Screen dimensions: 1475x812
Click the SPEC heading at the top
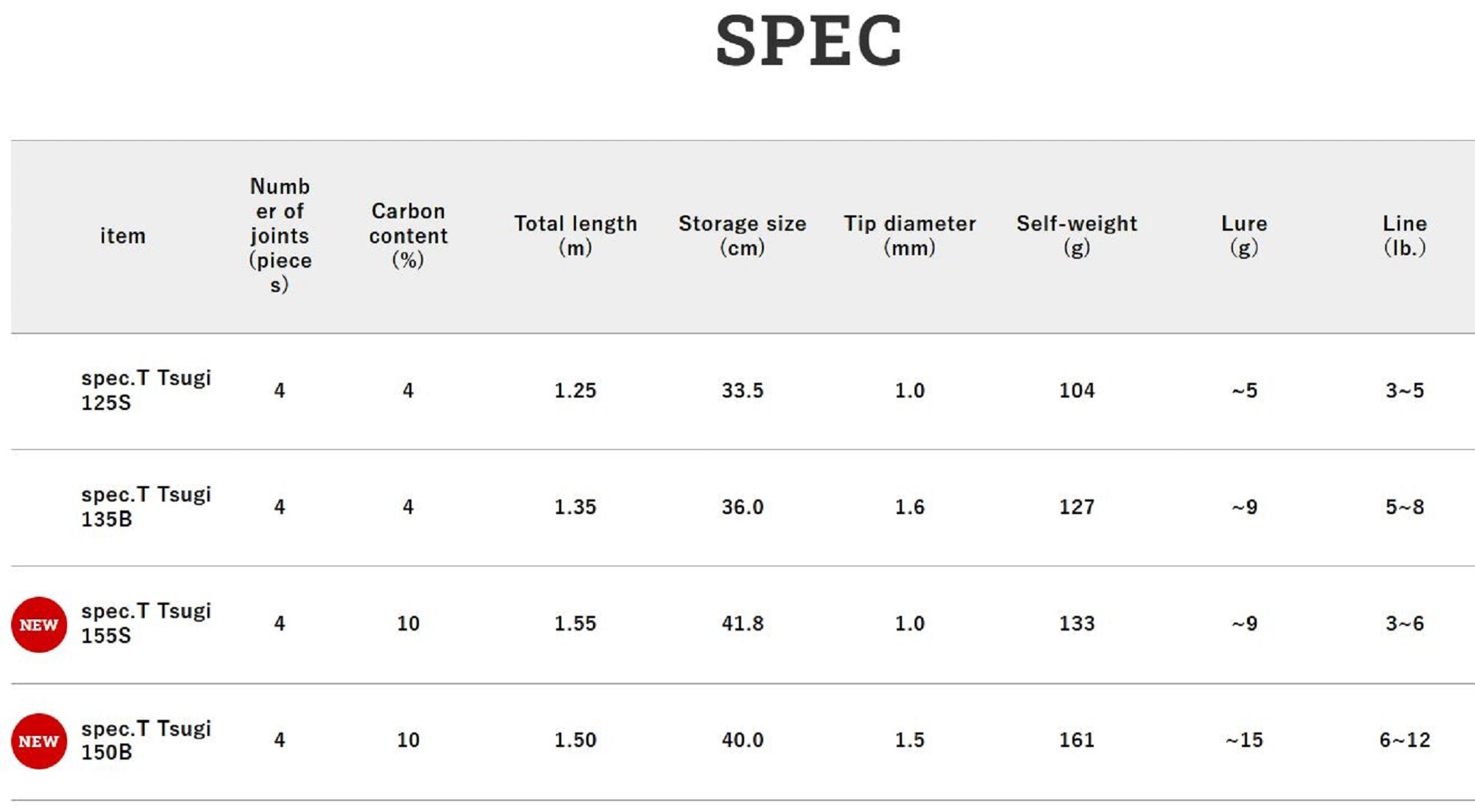(x=808, y=41)
